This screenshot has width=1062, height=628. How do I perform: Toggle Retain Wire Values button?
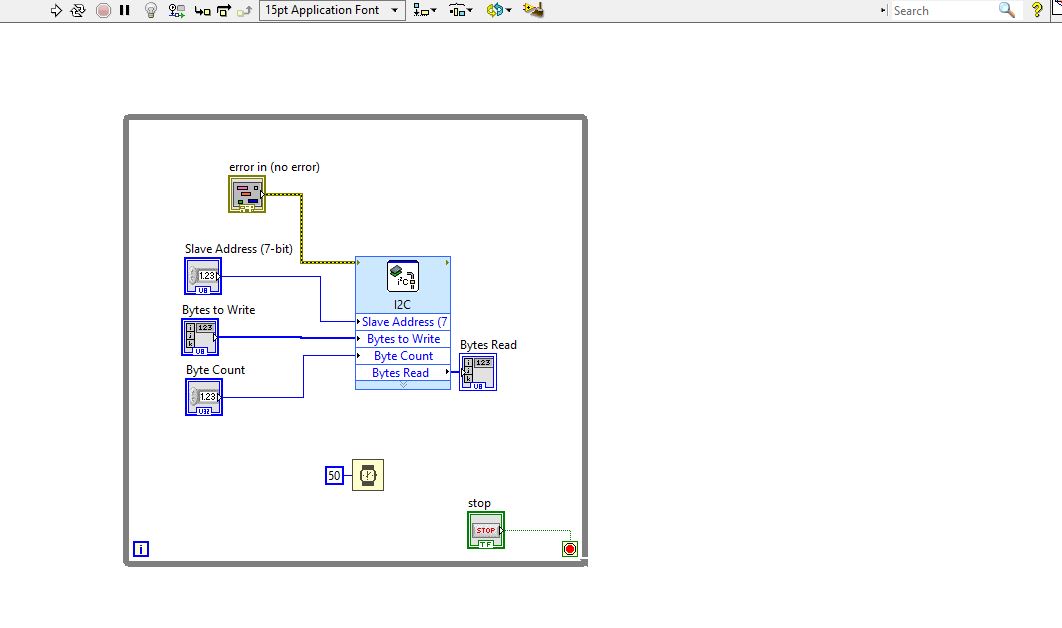(x=177, y=10)
